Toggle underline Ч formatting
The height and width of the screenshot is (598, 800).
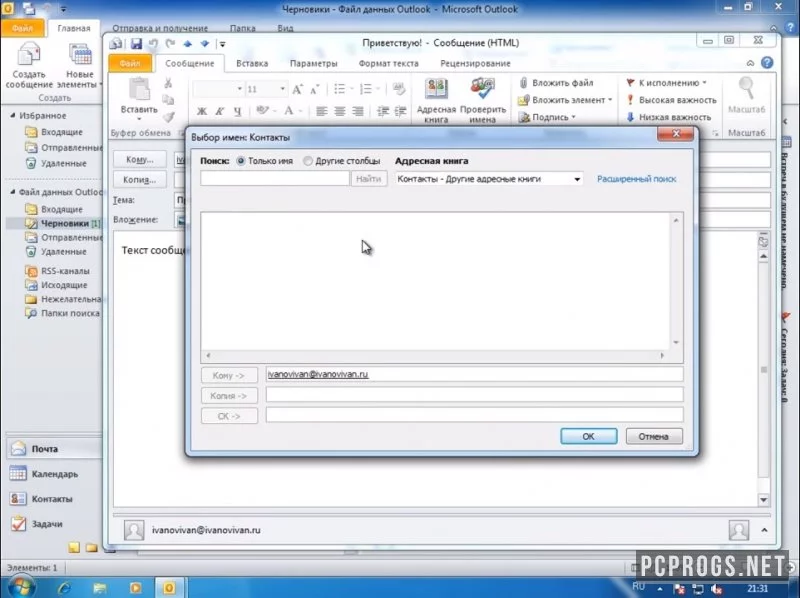237,111
